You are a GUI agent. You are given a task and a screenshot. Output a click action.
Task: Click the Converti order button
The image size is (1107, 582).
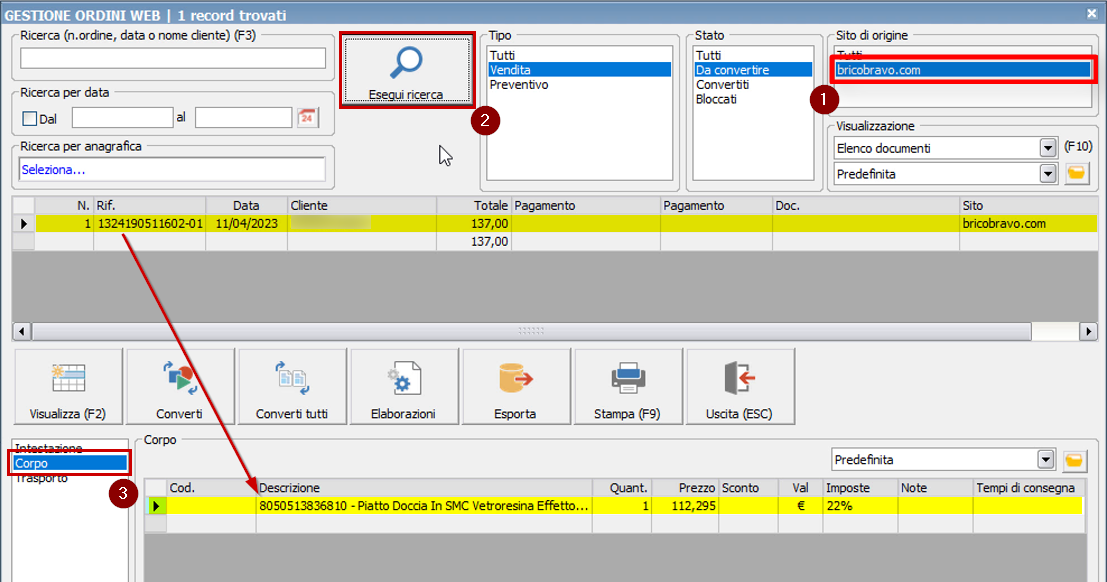click(179, 386)
